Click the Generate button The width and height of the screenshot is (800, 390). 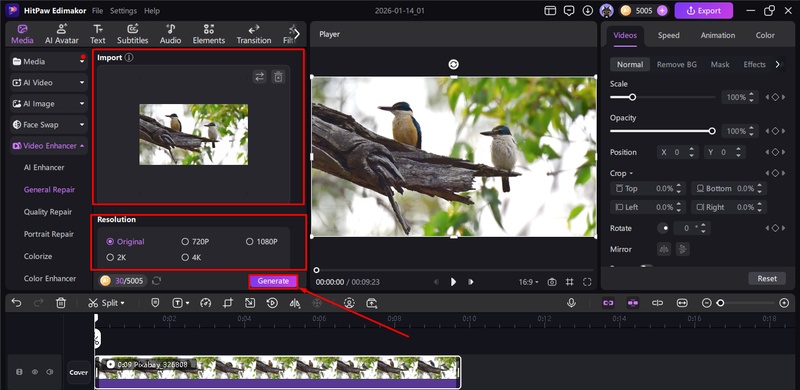tap(273, 281)
